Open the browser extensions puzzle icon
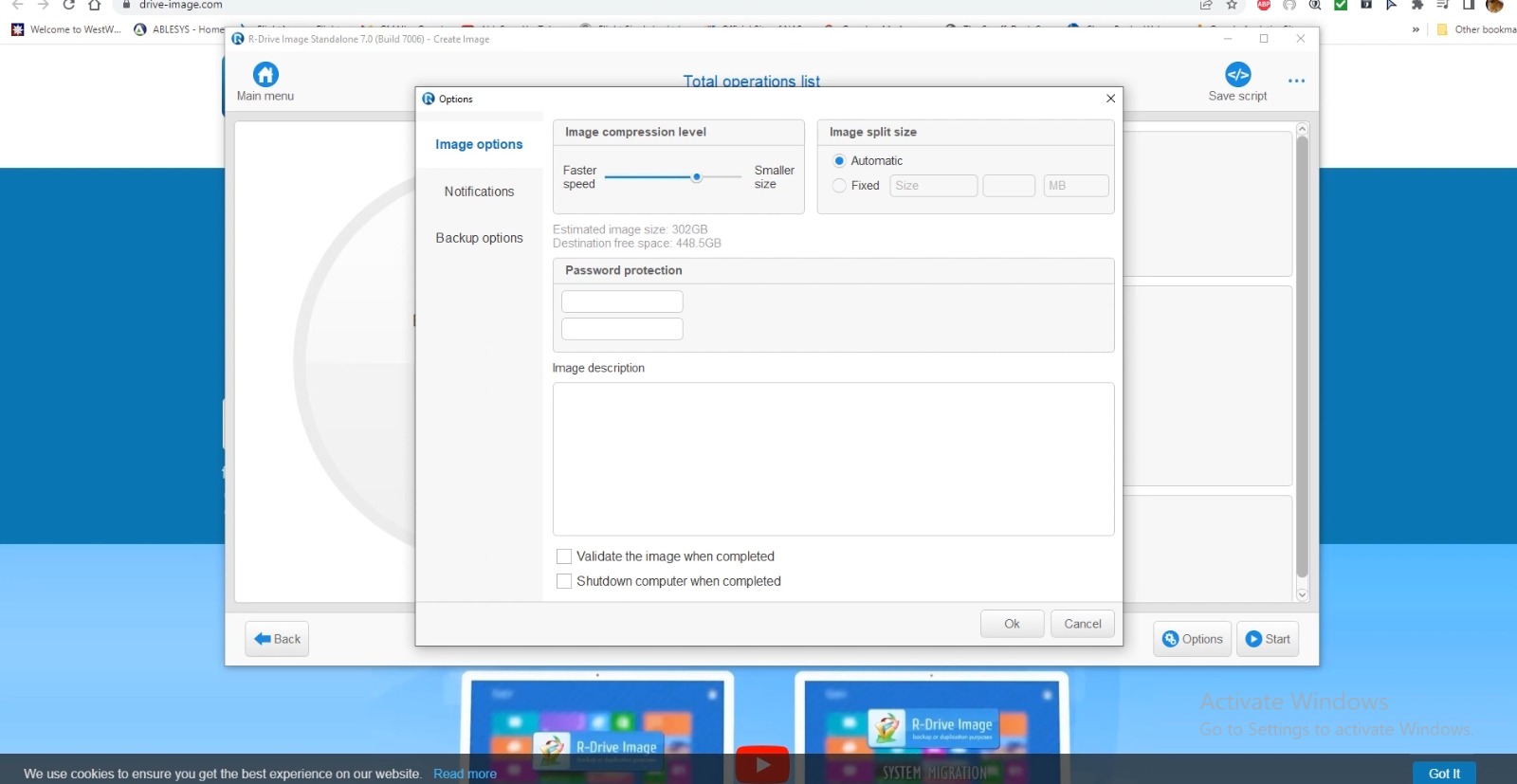This screenshot has height=784, width=1517. 1417,5
